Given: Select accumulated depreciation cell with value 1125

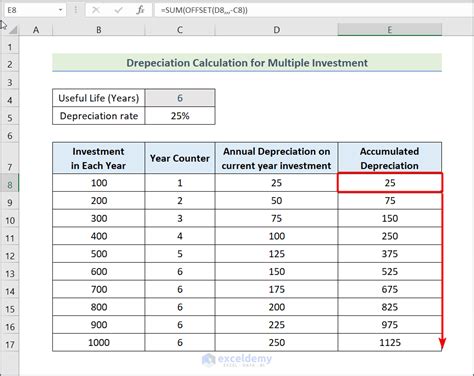Looking at the screenshot, I should [390, 342].
